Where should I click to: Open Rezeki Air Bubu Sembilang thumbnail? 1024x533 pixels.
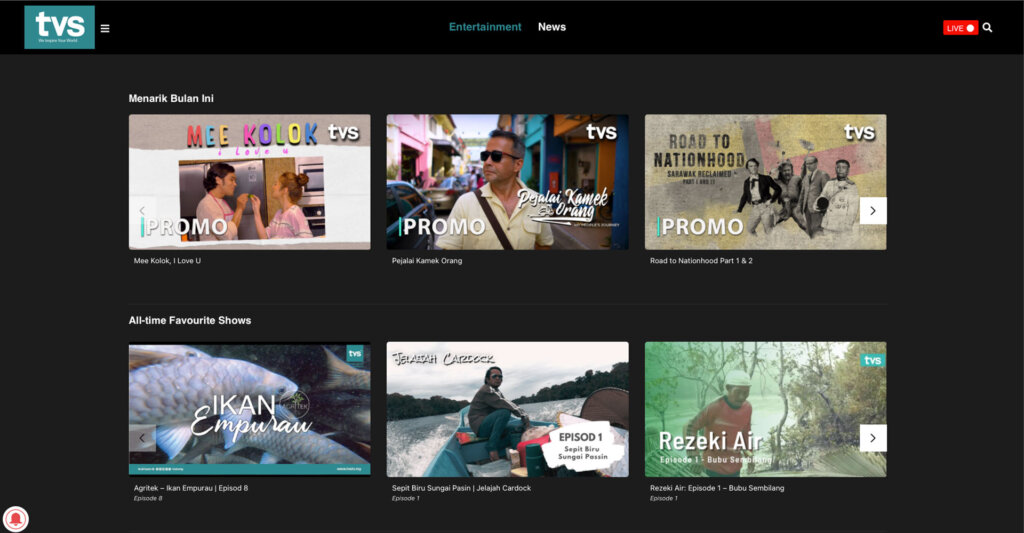[765, 409]
